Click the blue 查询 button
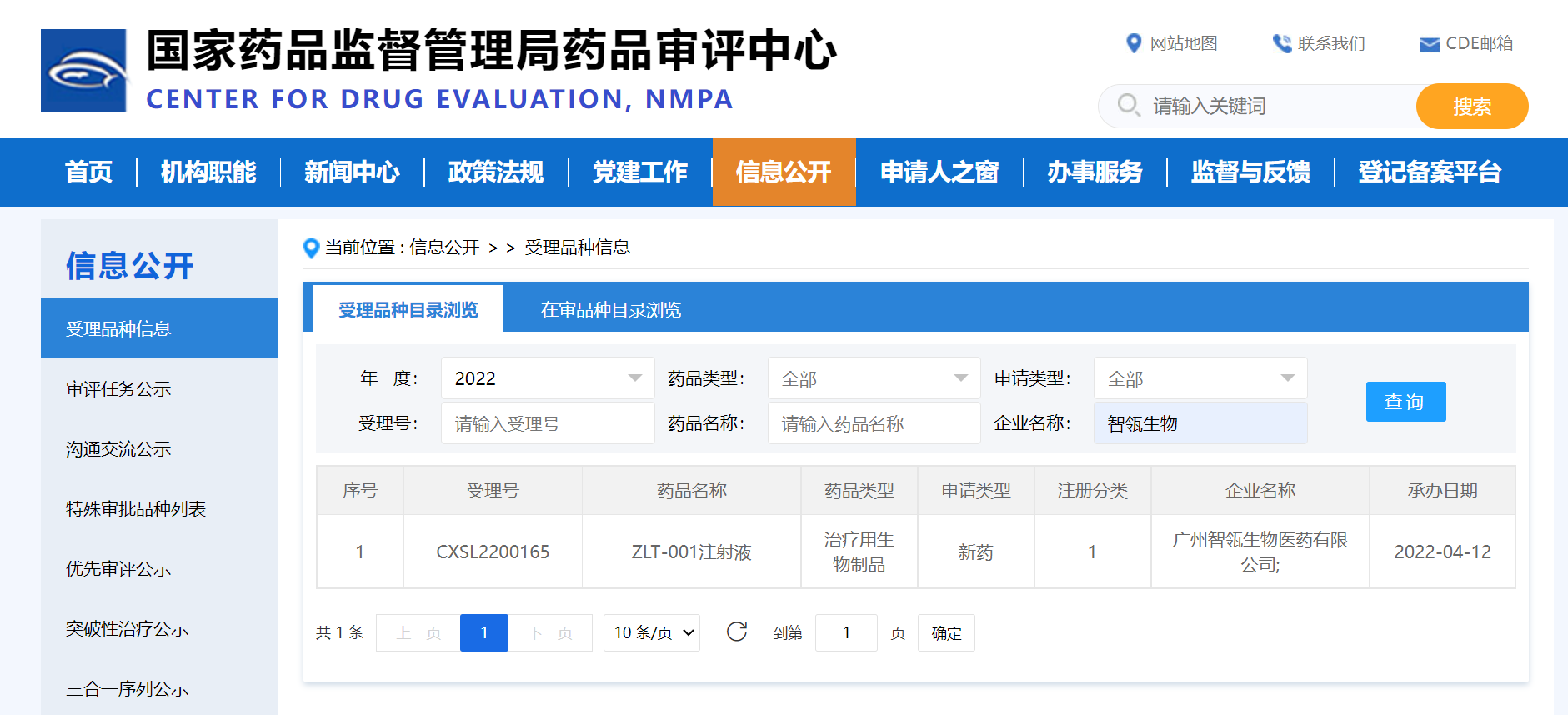 [1405, 402]
